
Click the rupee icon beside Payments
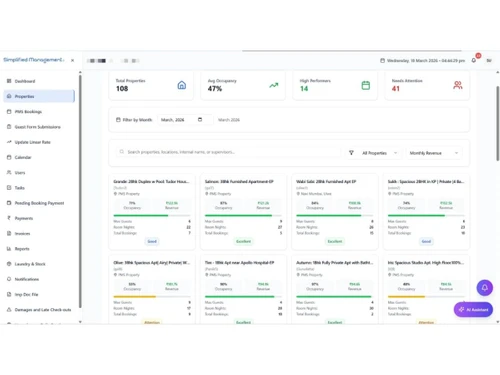pyautogui.click(x=9, y=218)
